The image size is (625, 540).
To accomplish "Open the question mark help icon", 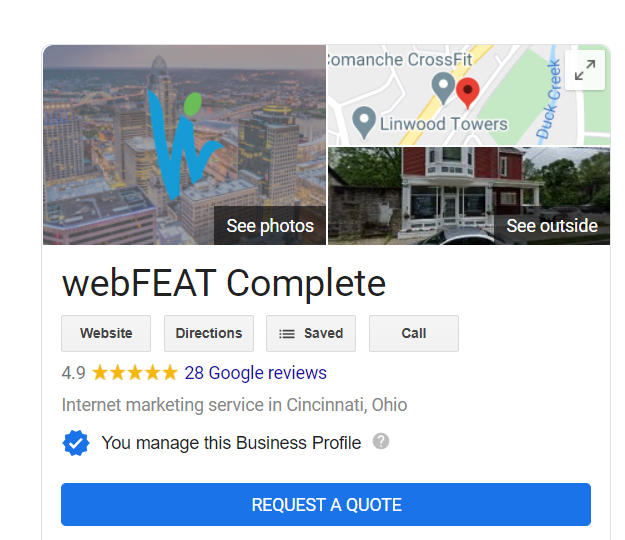I will (381, 441).
